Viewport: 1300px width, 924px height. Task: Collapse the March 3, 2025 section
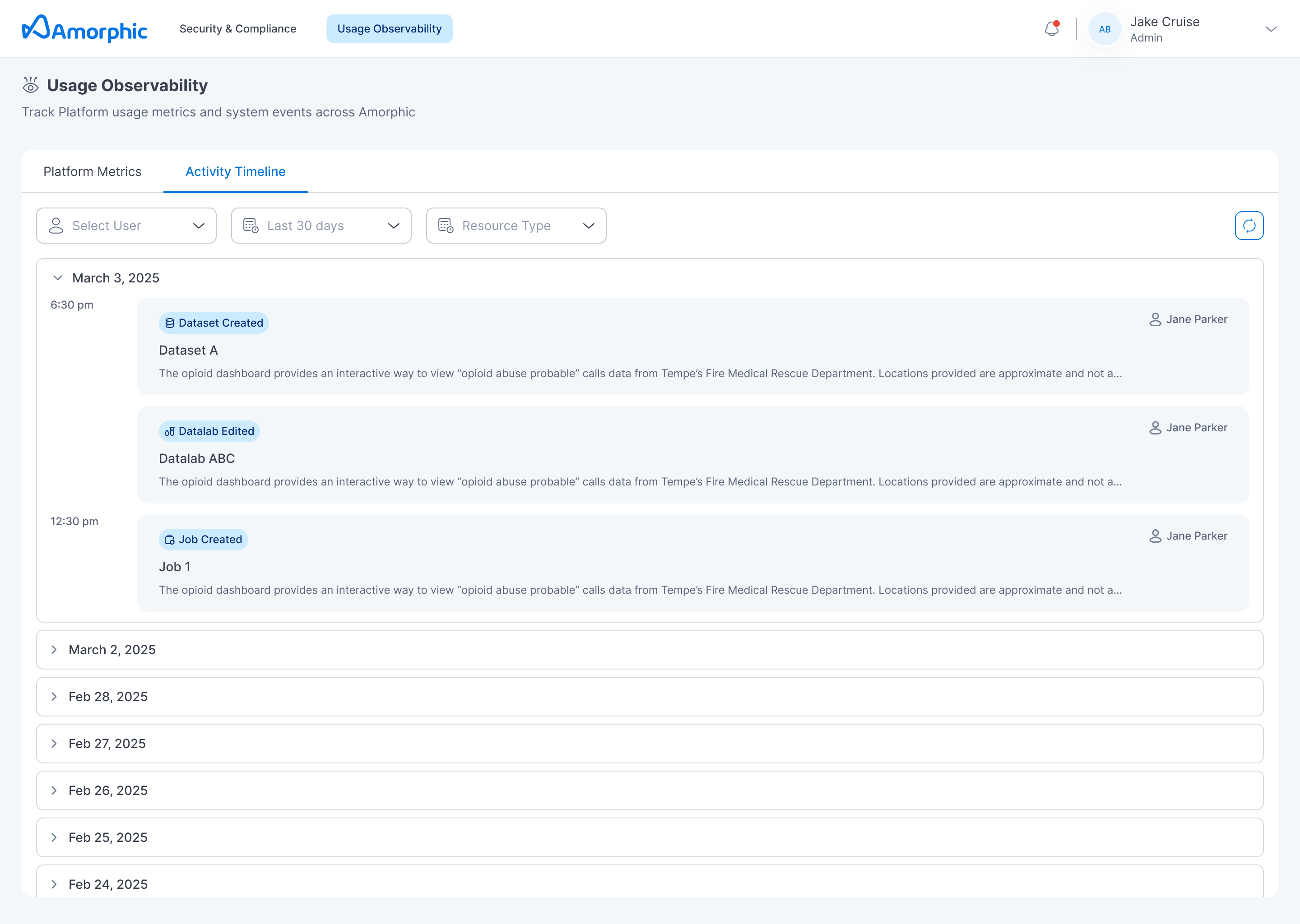click(57, 278)
